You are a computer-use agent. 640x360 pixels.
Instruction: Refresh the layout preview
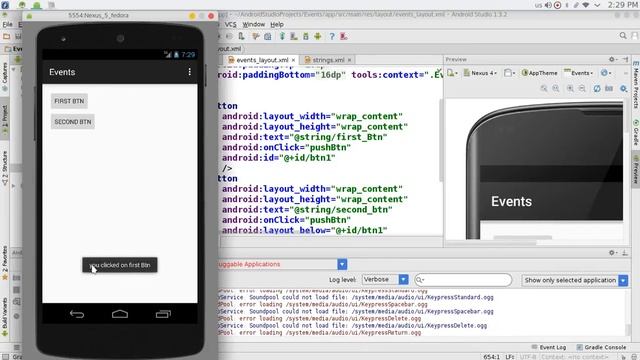tap(597, 89)
